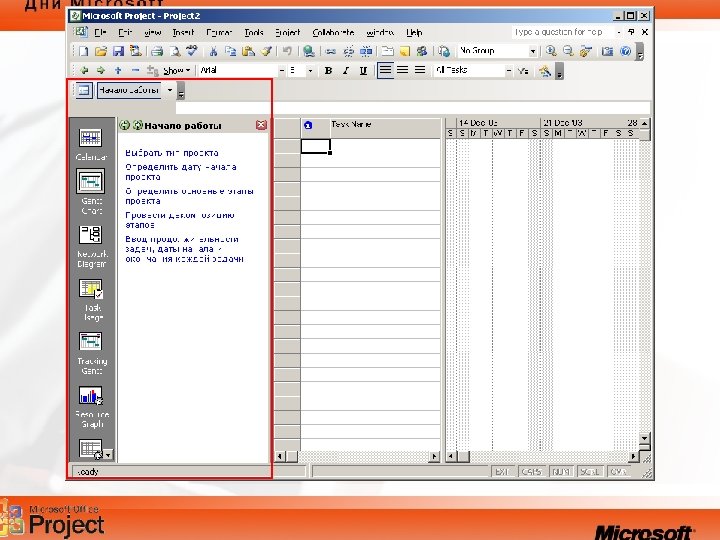Click the Copy Picture camera icon

(608, 51)
